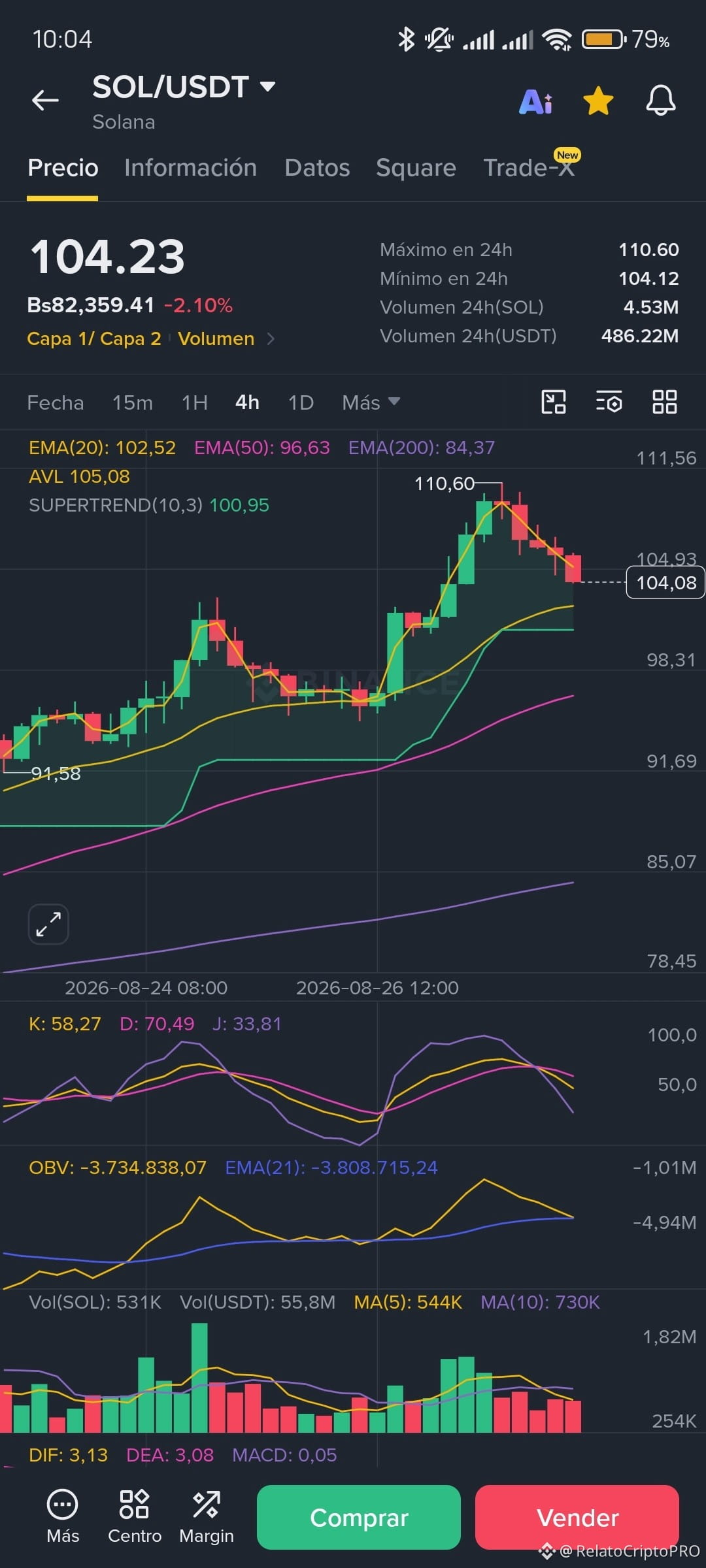Open Capa 1/ Capa 2 tag link
Screen dimensions: 706x1568
94,338
